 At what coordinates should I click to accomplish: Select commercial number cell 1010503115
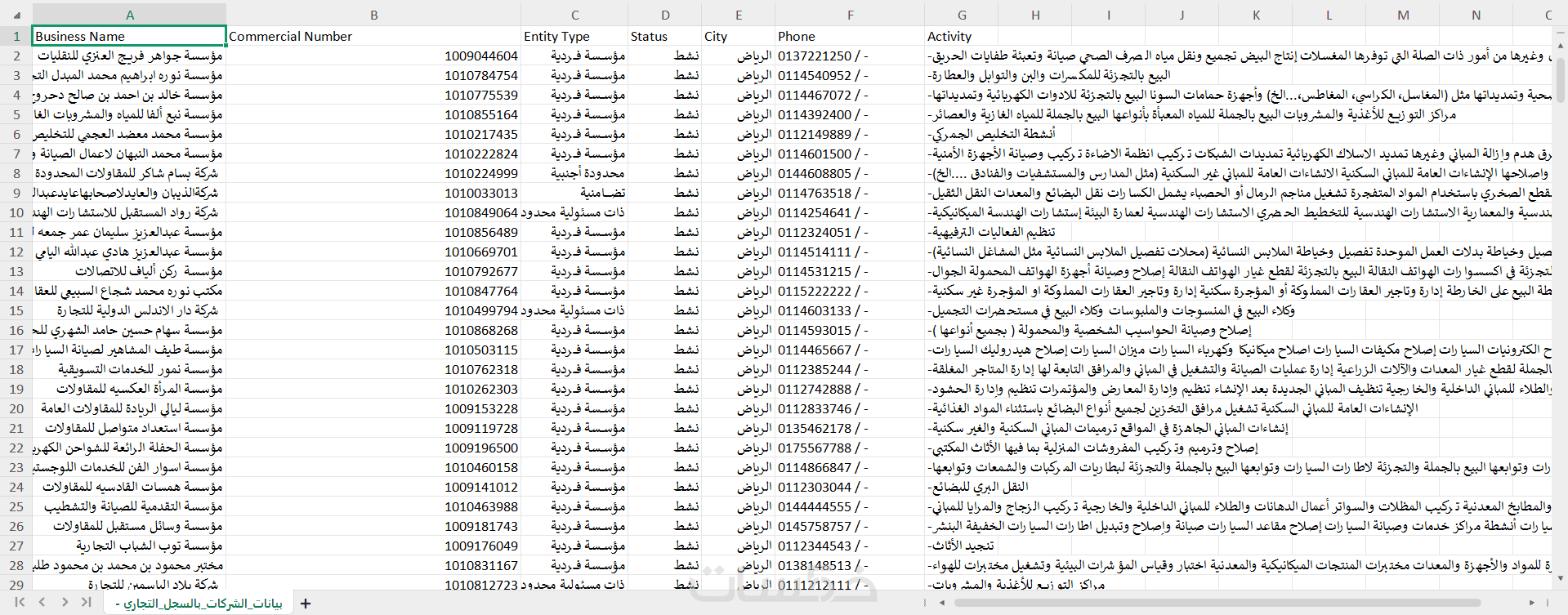tap(374, 350)
